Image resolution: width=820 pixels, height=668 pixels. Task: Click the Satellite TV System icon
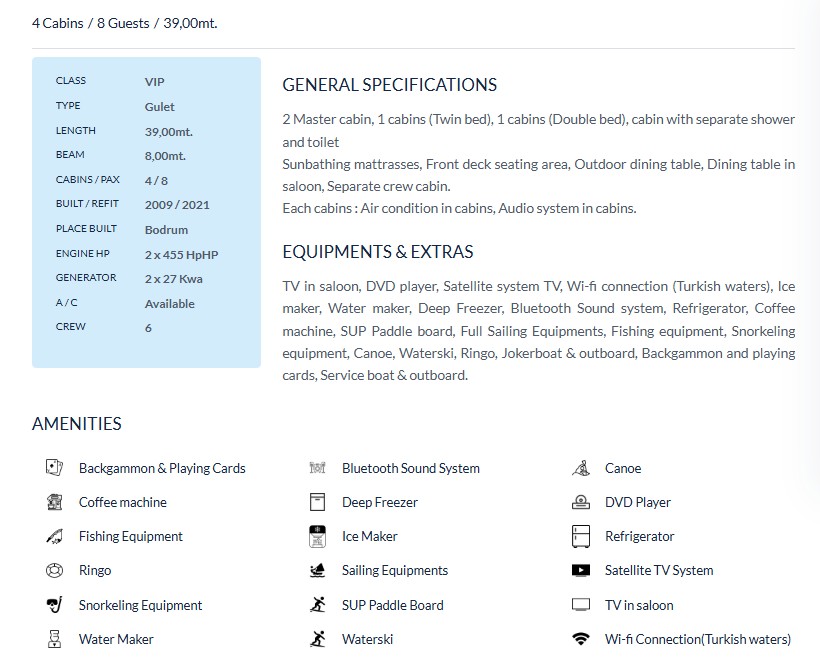pos(581,570)
